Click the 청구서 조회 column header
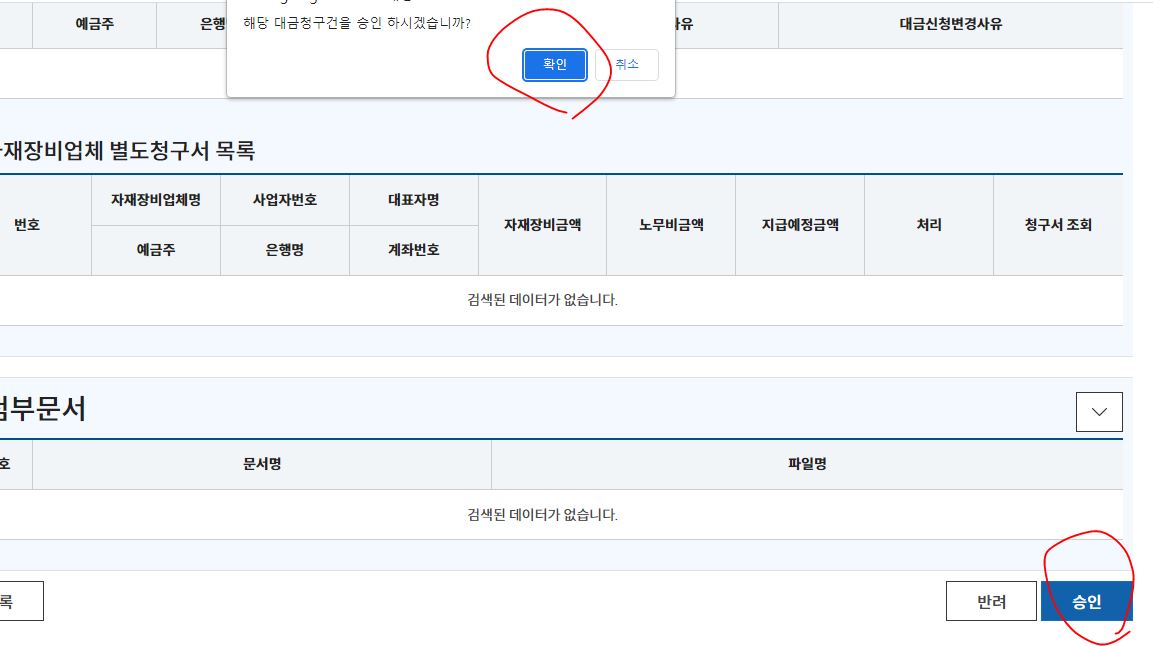Viewport: 1153px width, 646px height. pyautogui.click(x=1058, y=225)
